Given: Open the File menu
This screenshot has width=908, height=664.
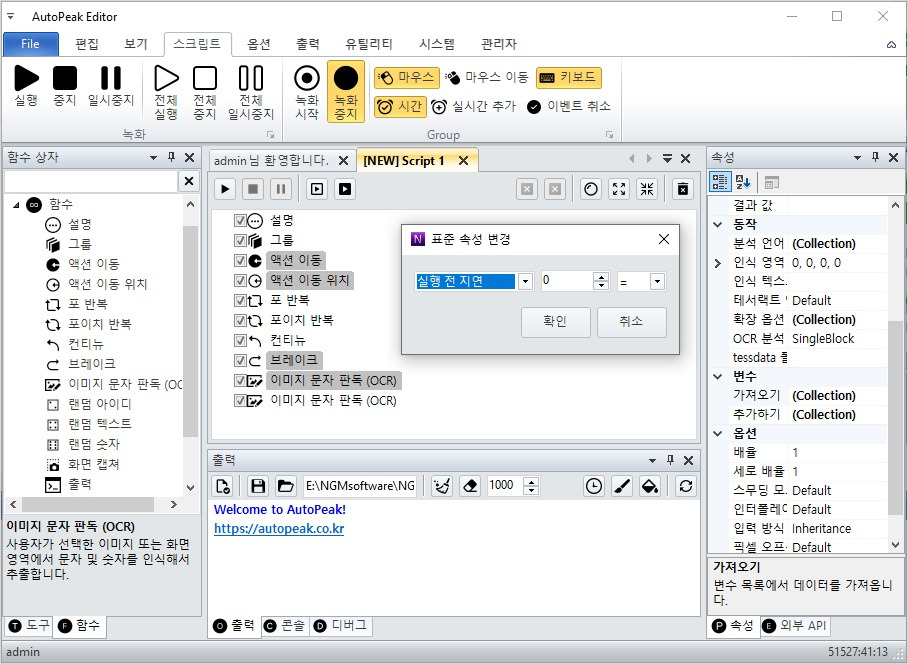Looking at the screenshot, I should [x=31, y=44].
